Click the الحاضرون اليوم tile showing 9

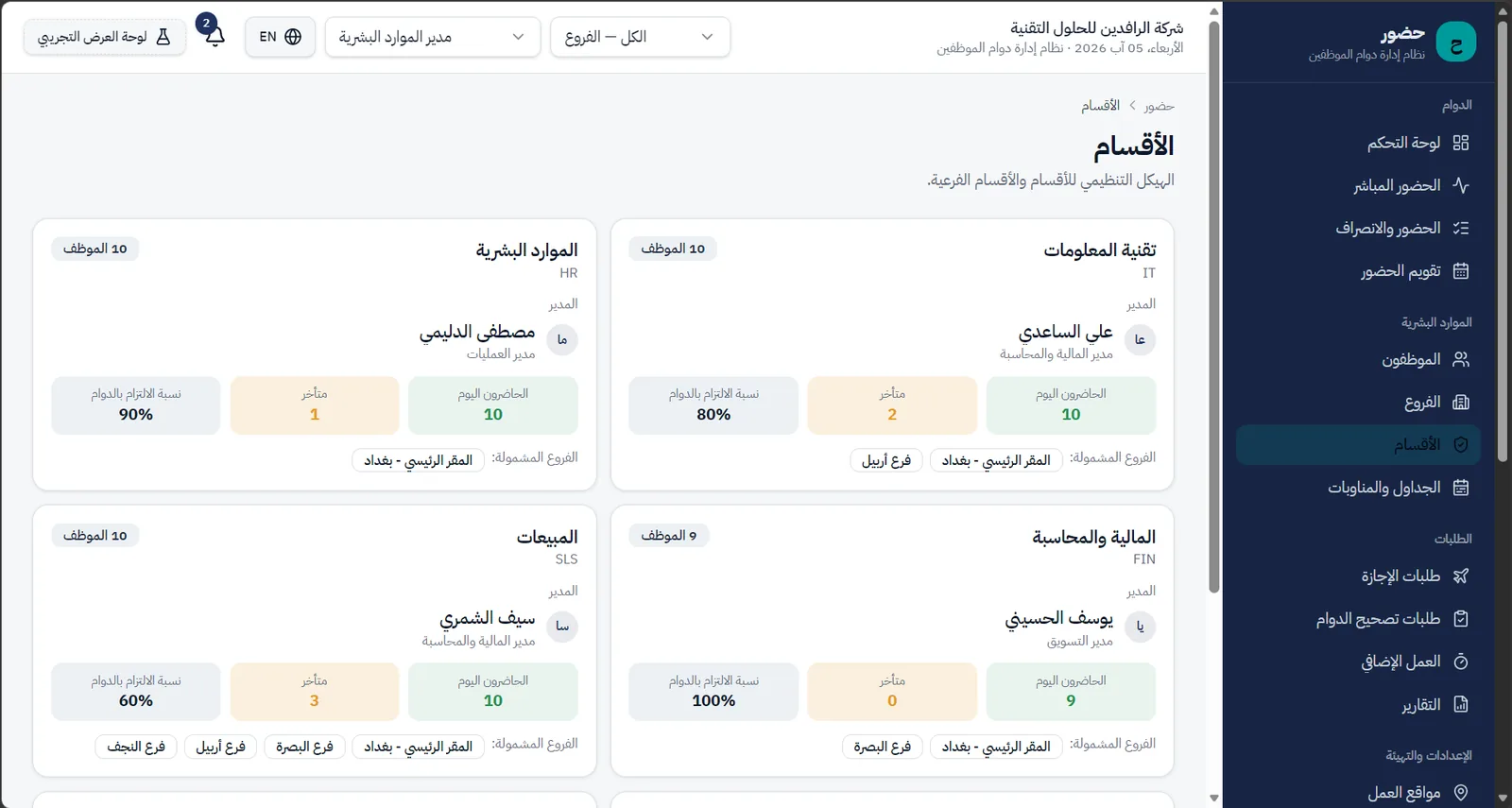(x=1071, y=692)
